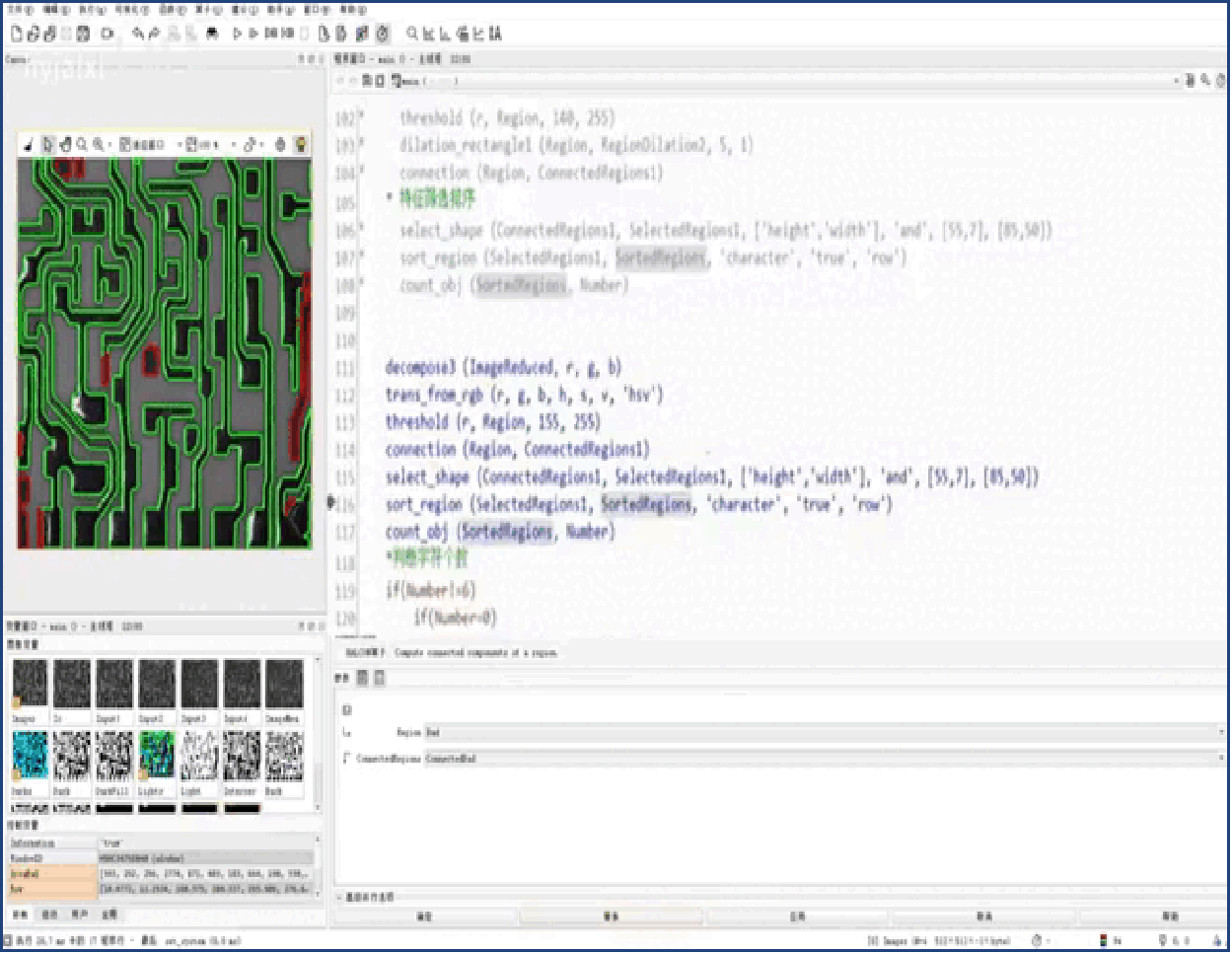Click the open program folder icon
This screenshot has width=1232, height=954.
click(x=34, y=34)
